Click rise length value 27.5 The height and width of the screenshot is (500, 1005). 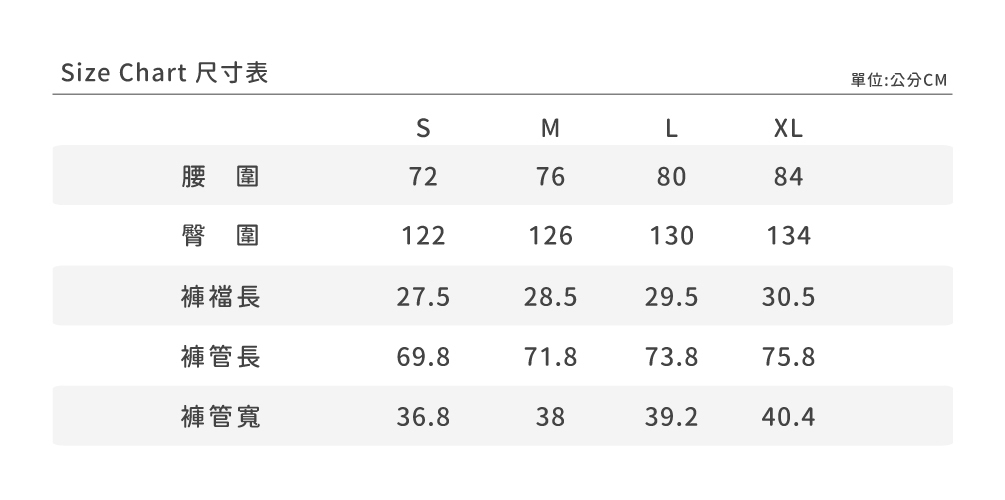(423, 297)
